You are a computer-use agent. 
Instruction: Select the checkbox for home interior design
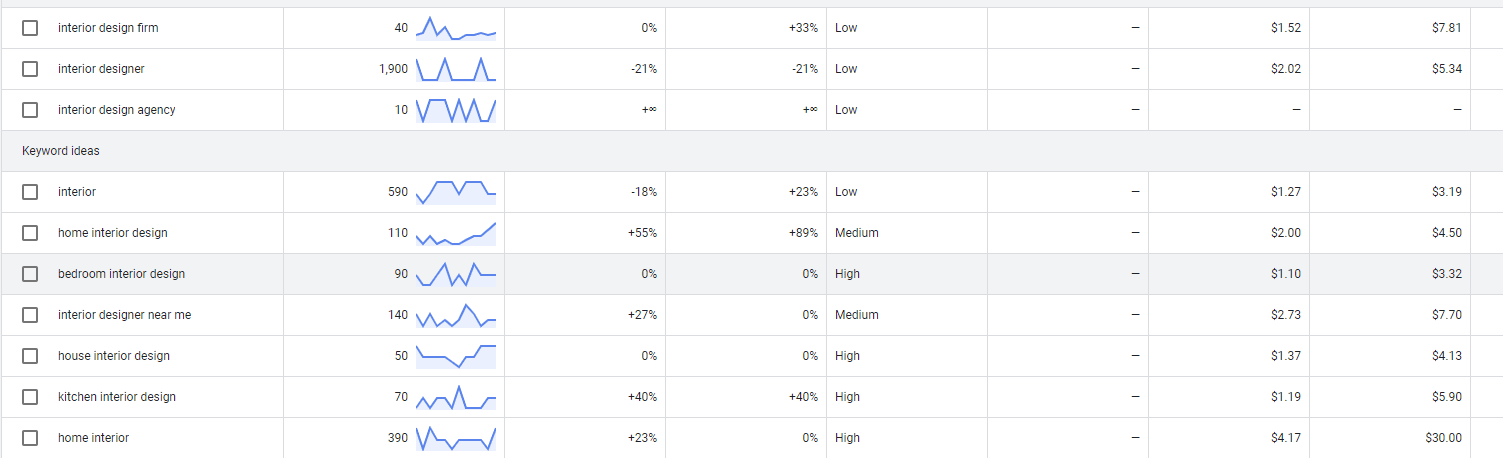pyautogui.click(x=30, y=233)
